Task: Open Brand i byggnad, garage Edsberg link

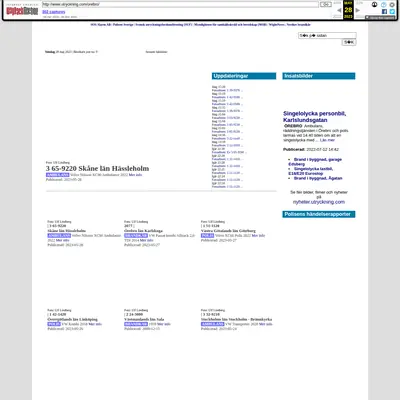Action: point(315,162)
